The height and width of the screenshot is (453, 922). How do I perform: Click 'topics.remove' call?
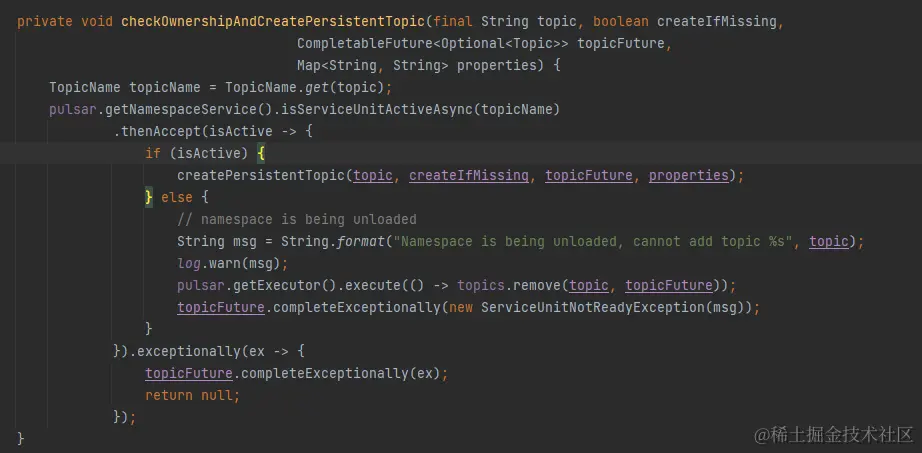[x=509, y=285]
